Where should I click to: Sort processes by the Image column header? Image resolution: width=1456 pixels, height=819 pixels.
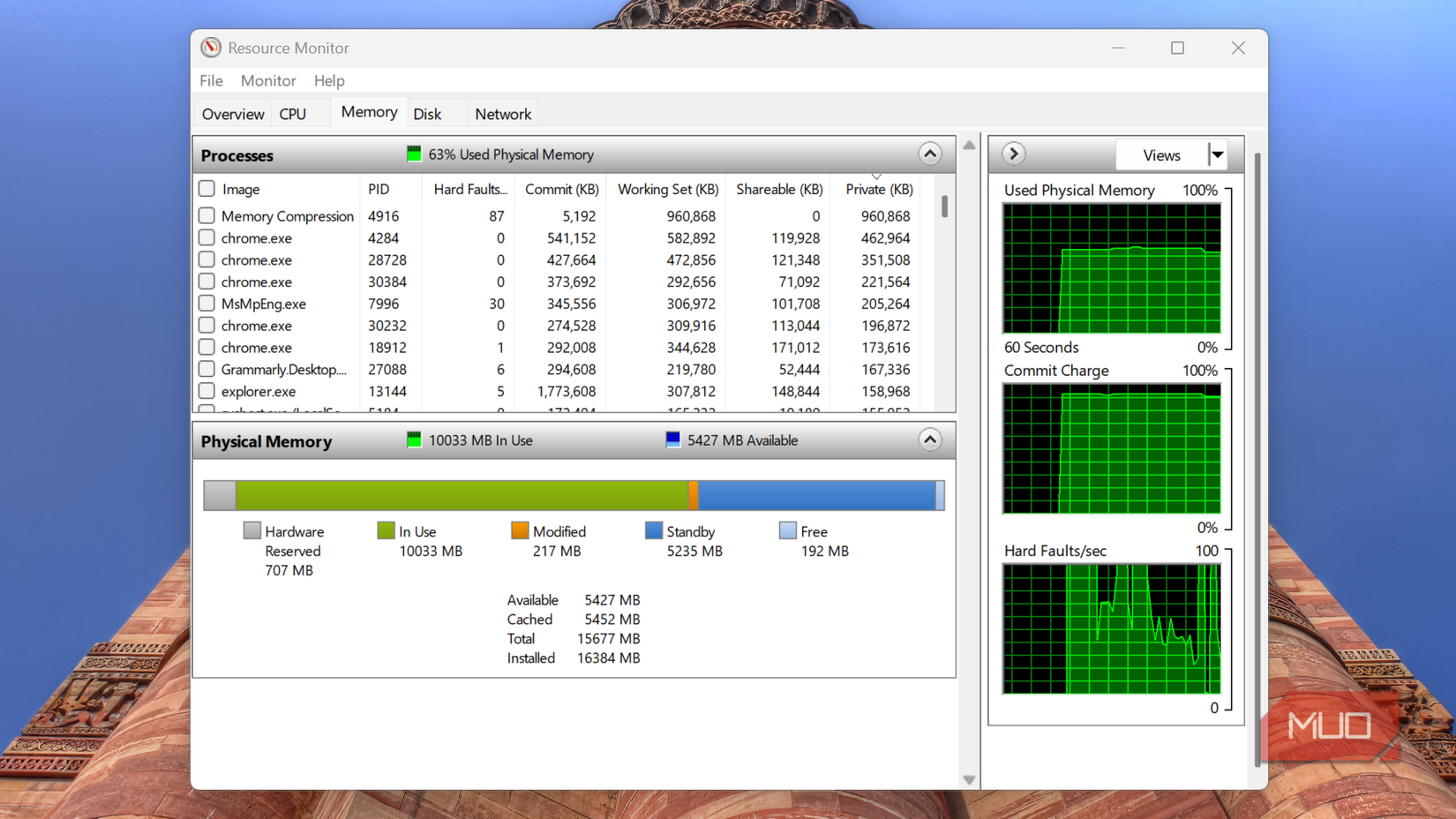point(241,189)
